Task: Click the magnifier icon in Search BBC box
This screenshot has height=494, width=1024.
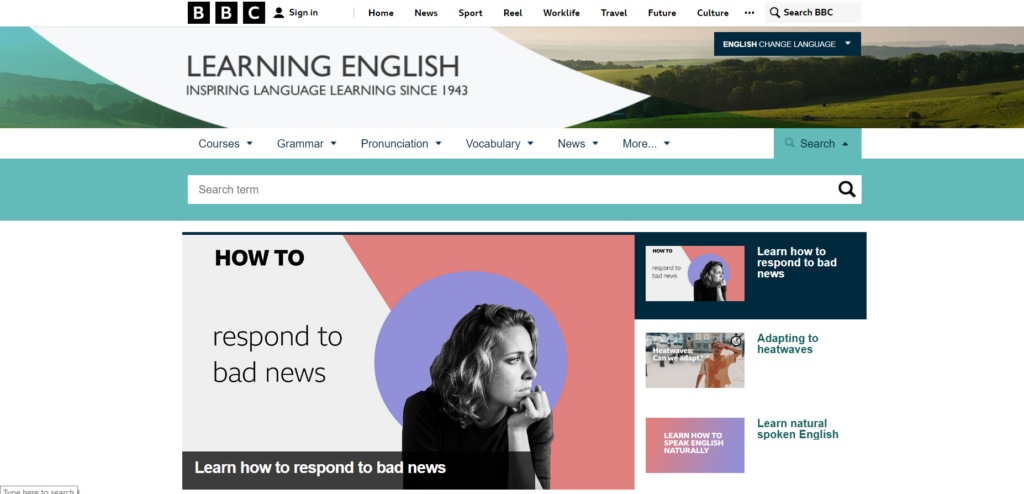Action: click(x=775, y=13)
